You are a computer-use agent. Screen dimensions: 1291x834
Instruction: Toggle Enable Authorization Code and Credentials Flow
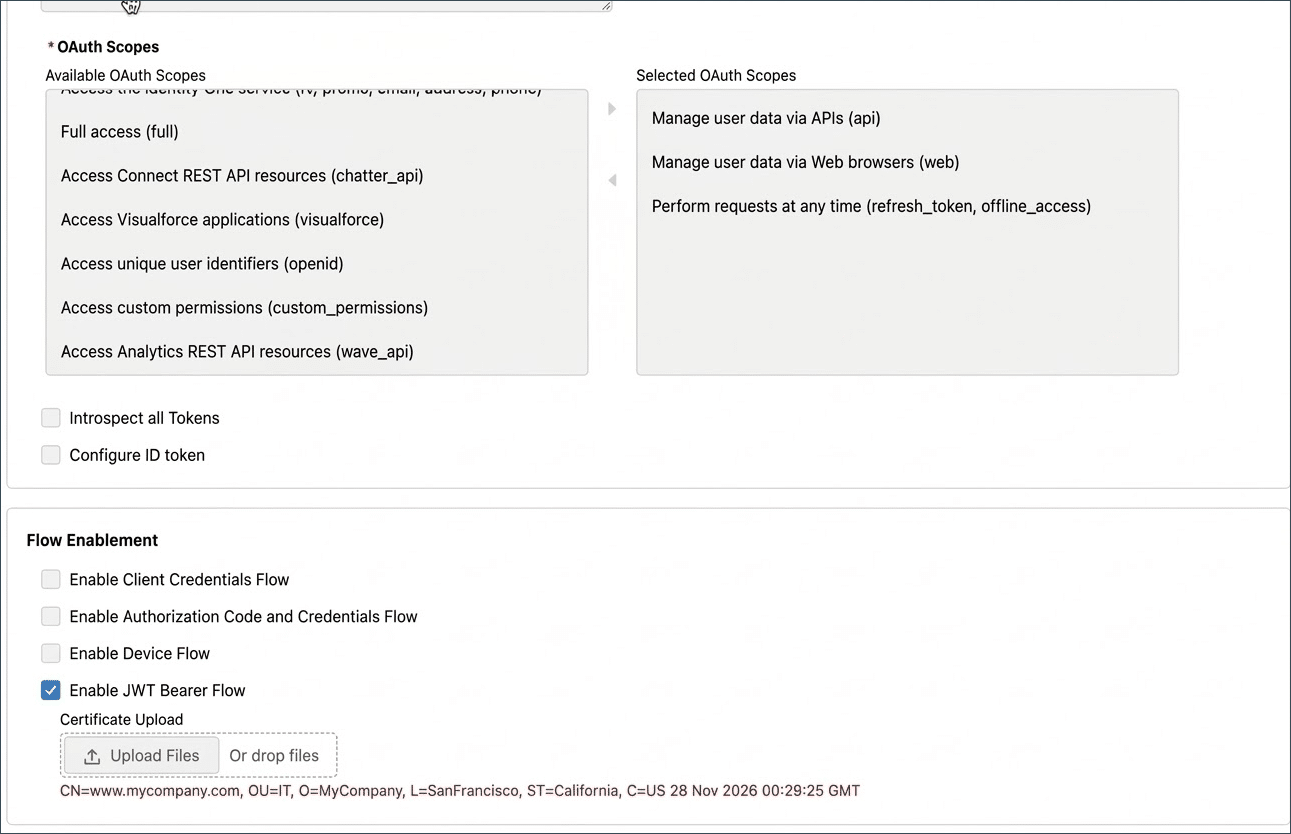(x=51, y=617)
